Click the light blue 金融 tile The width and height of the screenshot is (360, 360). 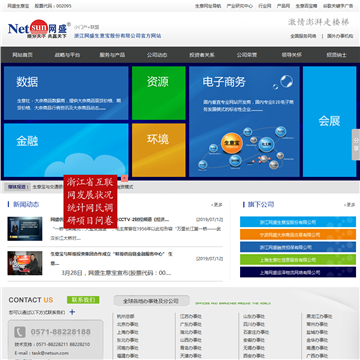(66, 150)
